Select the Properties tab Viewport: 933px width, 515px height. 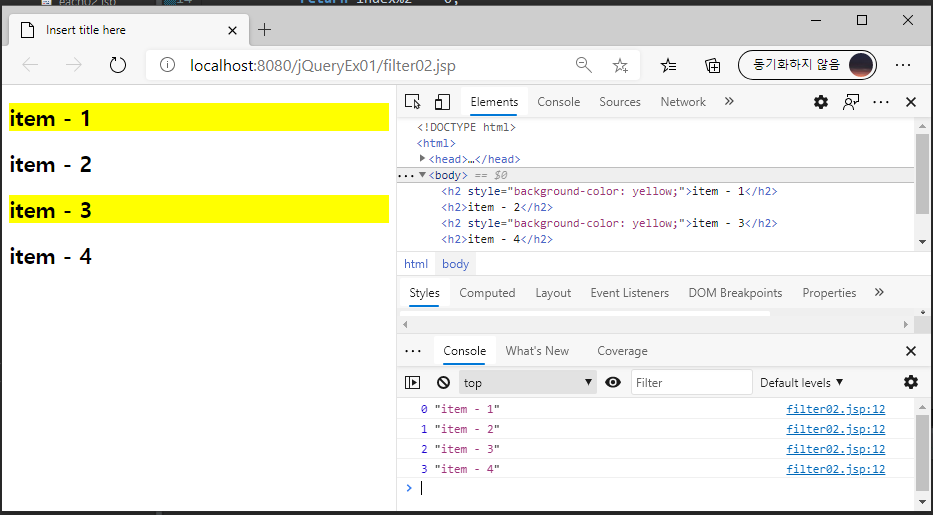[829, 293]
